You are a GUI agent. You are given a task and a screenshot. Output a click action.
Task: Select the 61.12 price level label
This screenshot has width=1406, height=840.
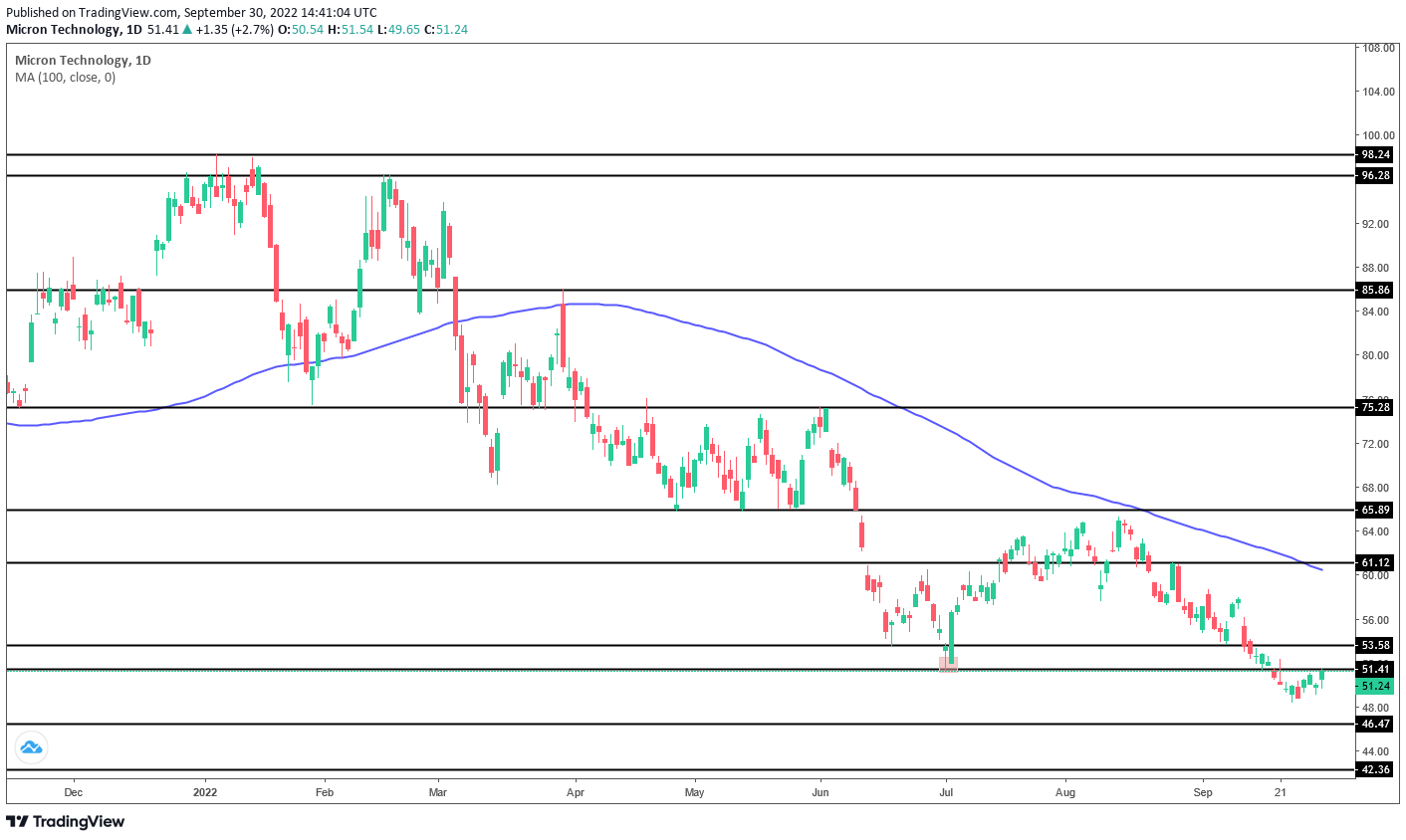pos(1375,562)
